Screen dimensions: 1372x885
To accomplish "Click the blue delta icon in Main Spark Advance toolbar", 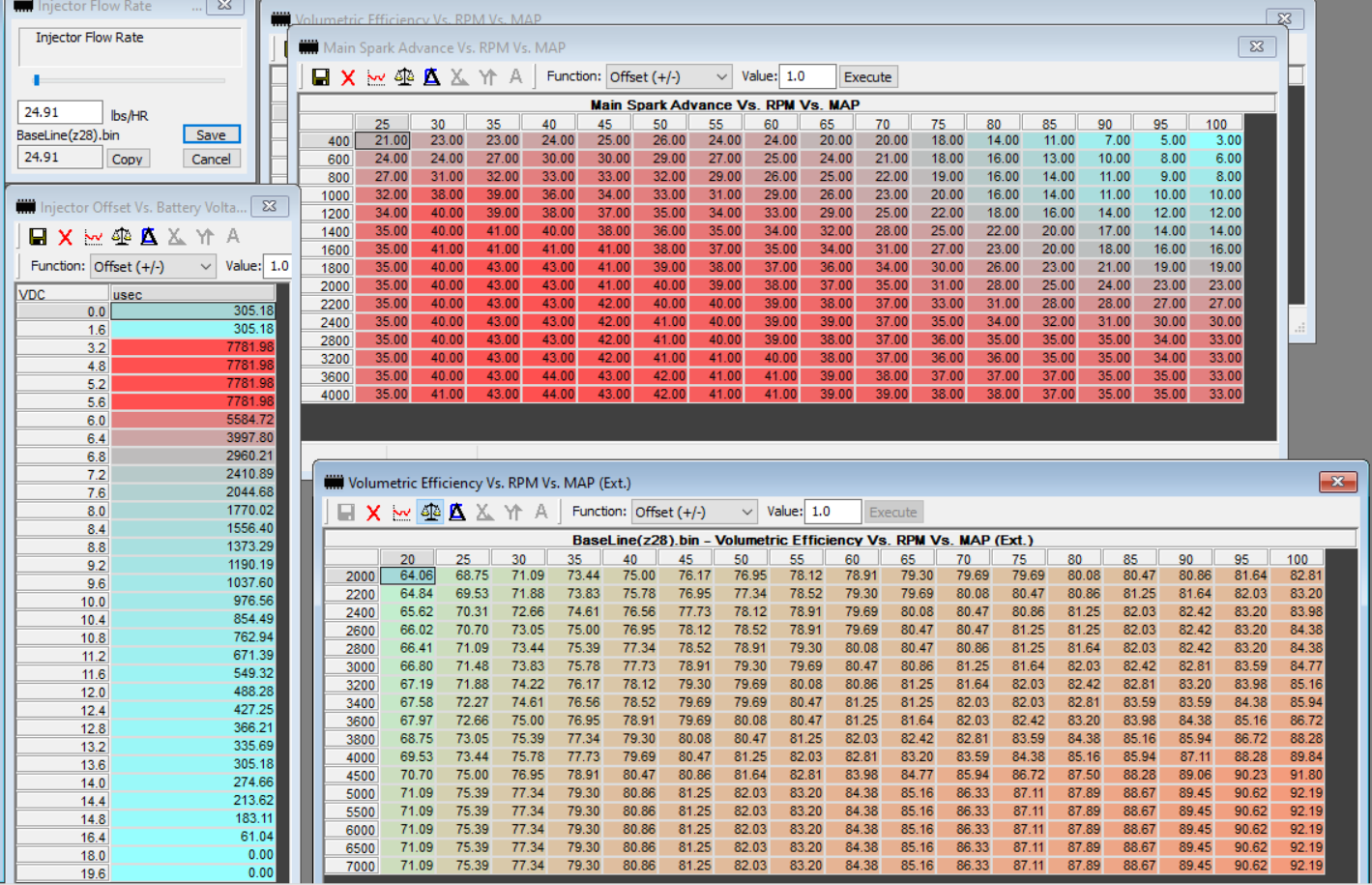I will pyautogui.click(x=431, y=77).
